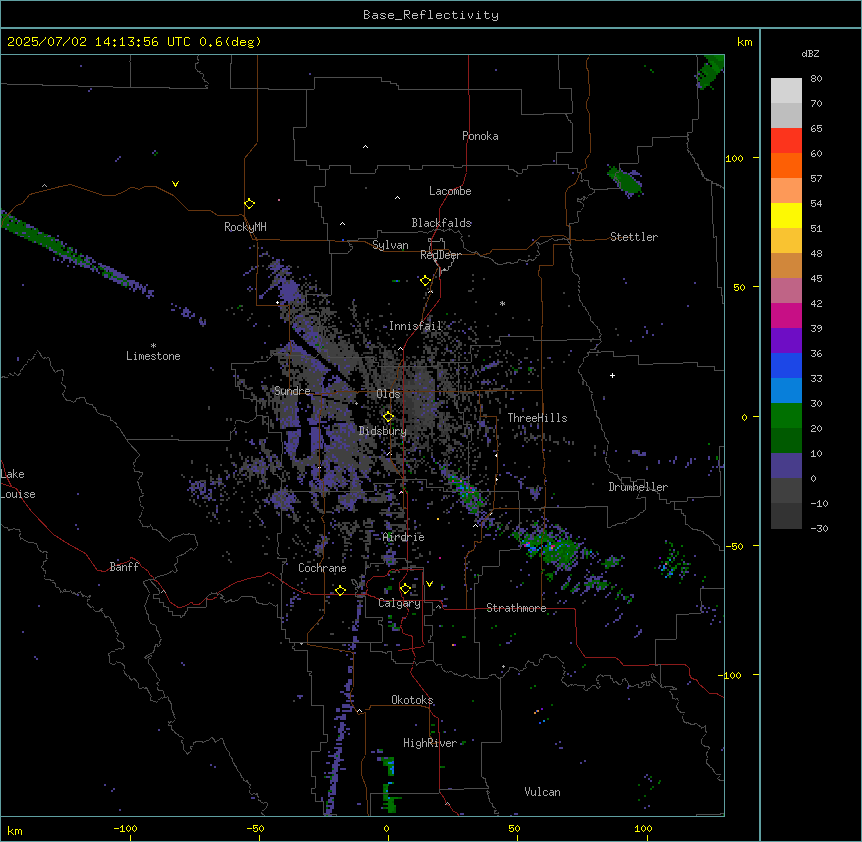
Task: Click the Lake Louise label at the left edge
Action: 18,484
